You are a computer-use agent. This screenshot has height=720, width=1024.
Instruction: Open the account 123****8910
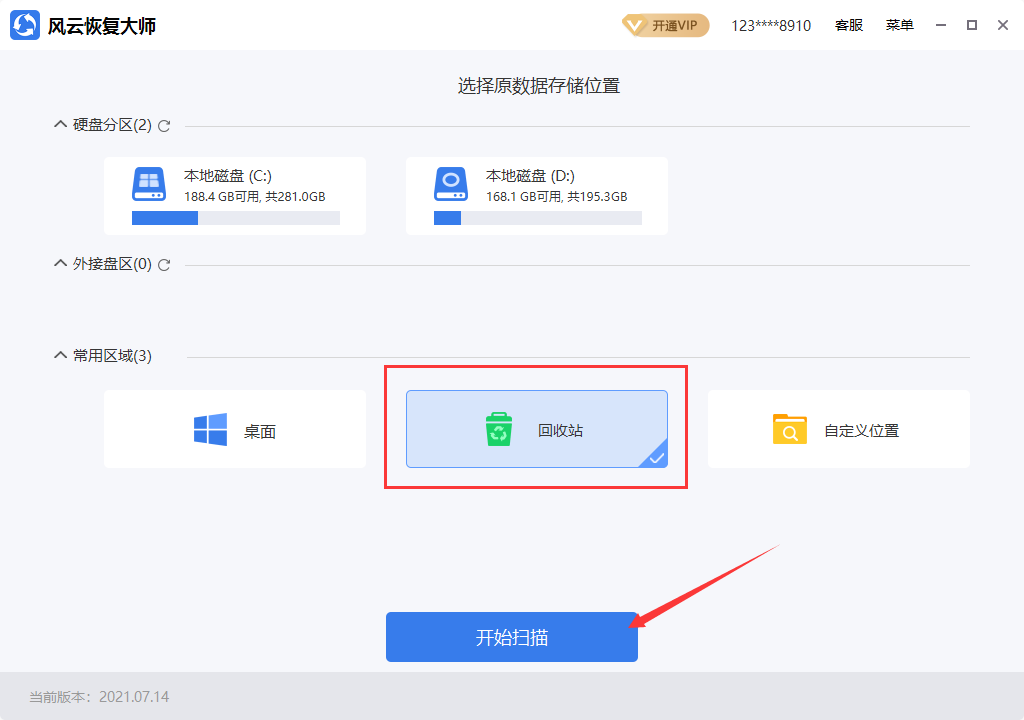coord(771,25)
